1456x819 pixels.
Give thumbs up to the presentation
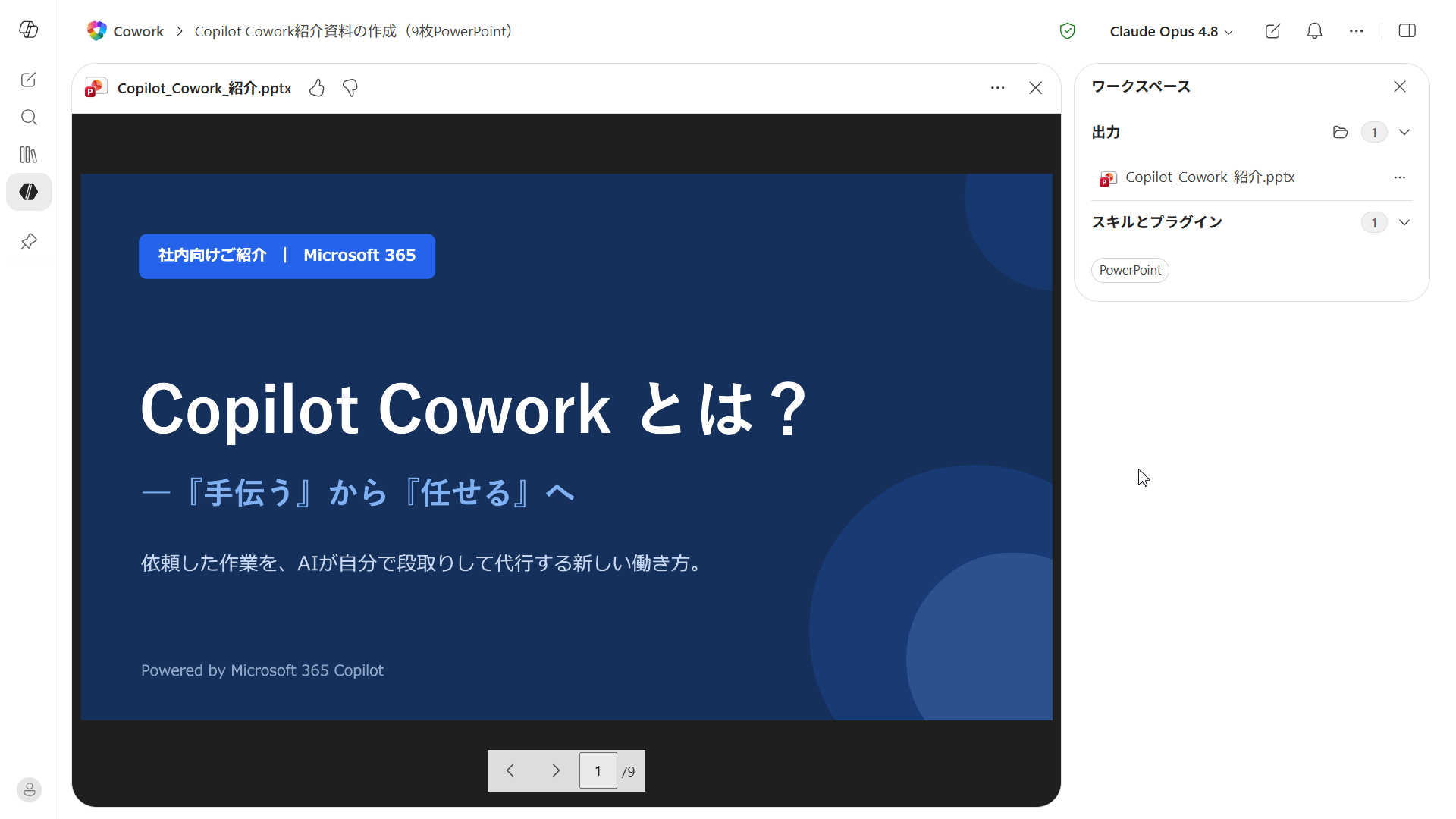317,88
